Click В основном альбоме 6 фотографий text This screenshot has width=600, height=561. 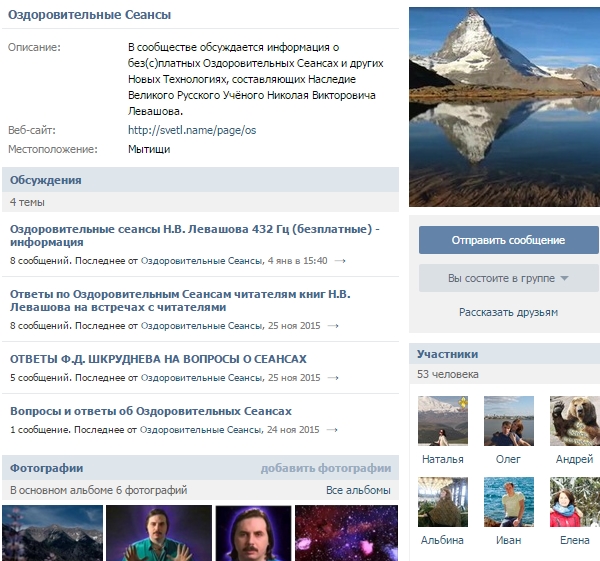click(99, 490)
